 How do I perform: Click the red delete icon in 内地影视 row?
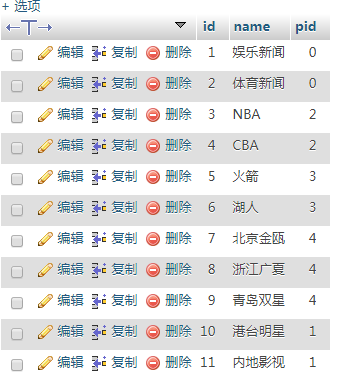click(x=153, y=363)
